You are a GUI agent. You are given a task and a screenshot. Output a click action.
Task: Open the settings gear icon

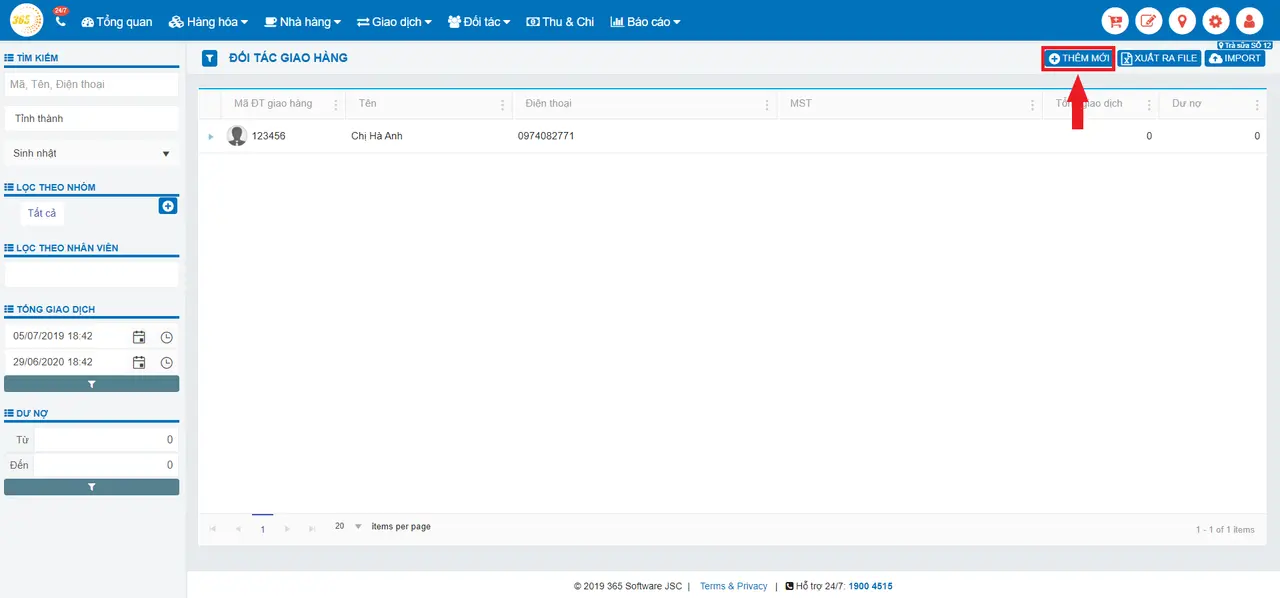[1216, 21]
